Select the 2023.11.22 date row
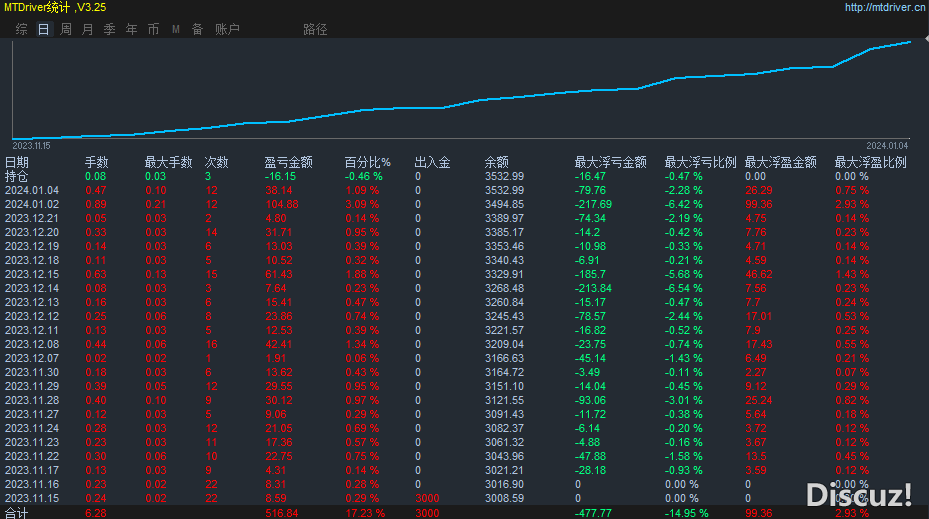929x519 pixels. tap(464, 457)
